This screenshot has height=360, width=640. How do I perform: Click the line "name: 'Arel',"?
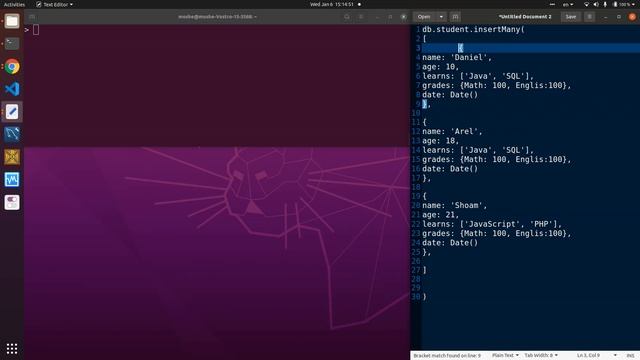point(452,131)
